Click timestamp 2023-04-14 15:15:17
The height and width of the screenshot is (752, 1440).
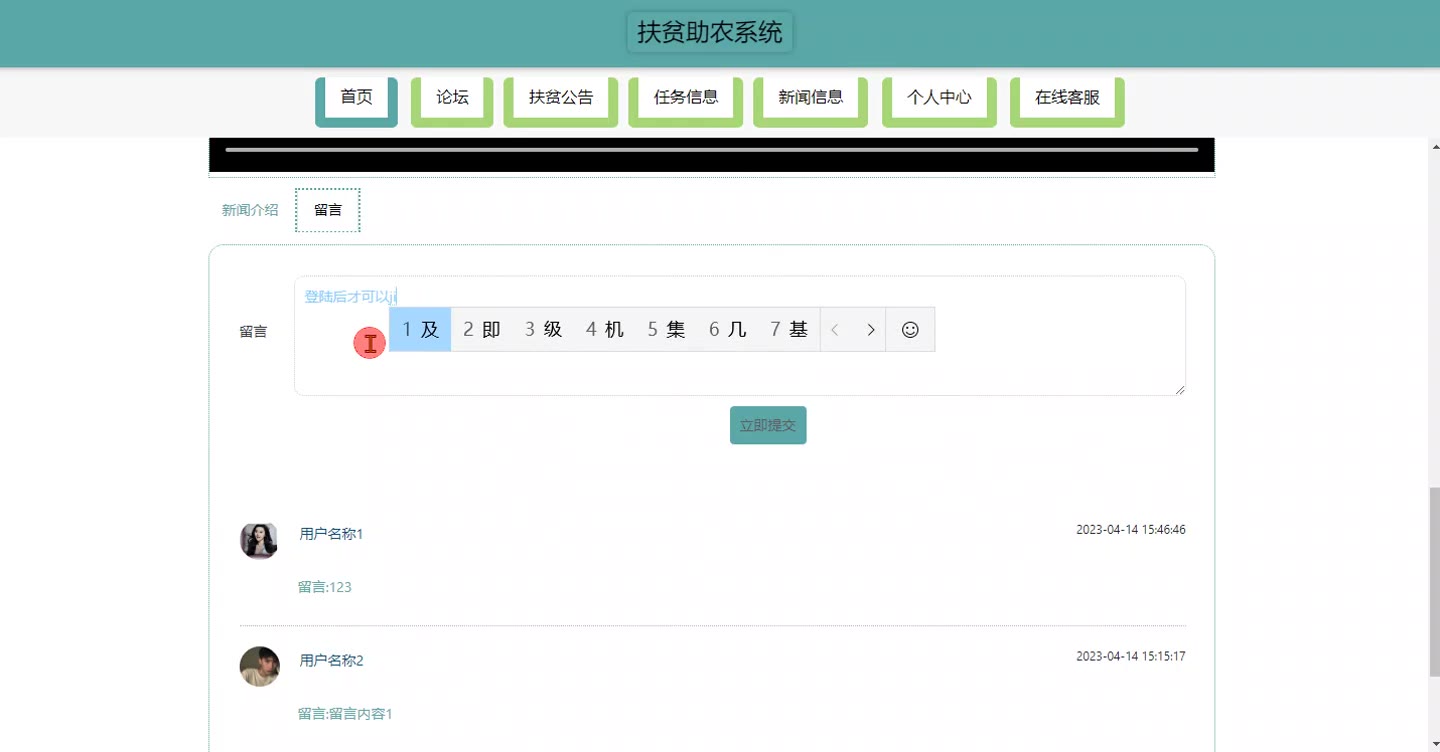click(1131, 657)
